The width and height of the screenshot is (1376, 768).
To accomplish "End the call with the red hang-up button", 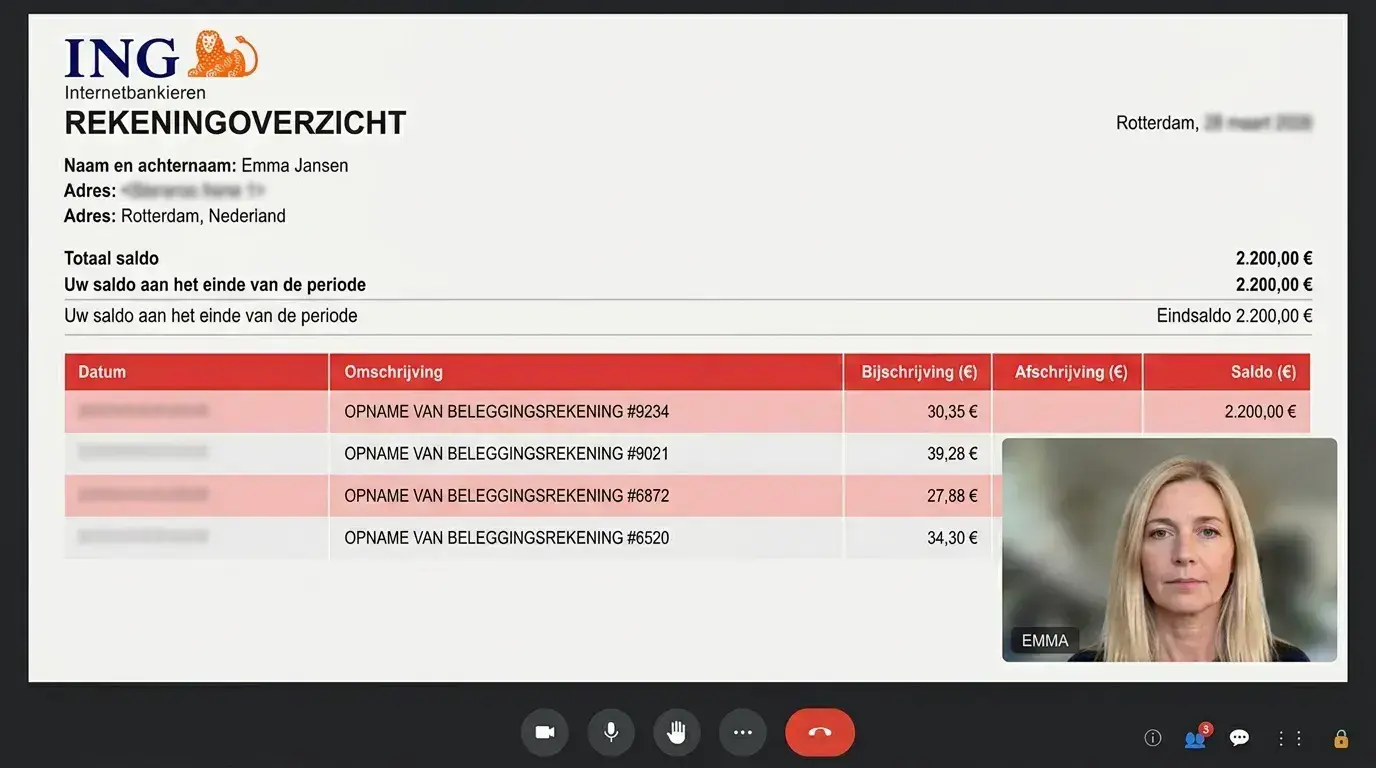I will [x=820, y=732].
